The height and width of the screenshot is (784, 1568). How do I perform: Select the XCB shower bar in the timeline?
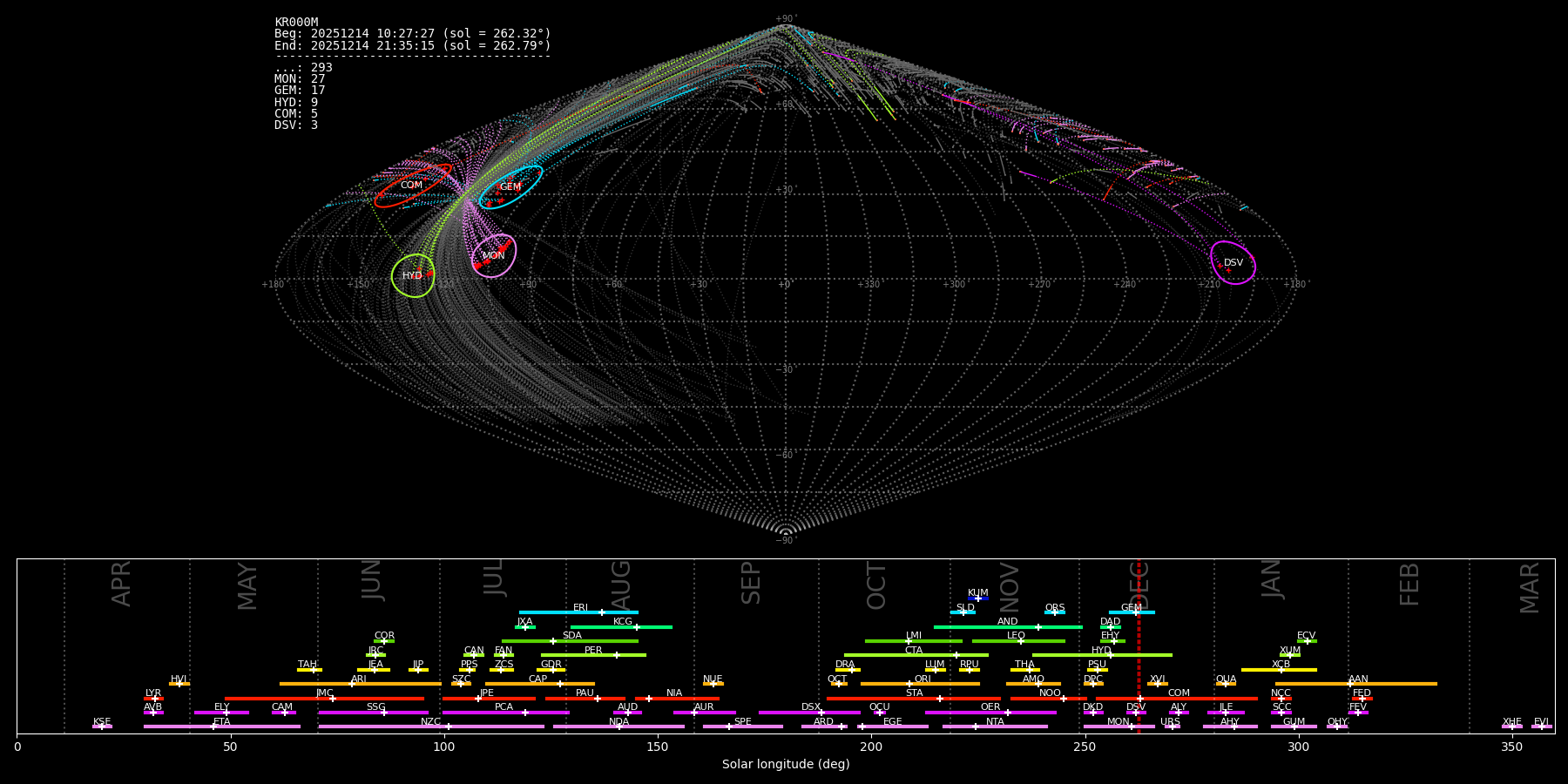[x=1279, y=670]
